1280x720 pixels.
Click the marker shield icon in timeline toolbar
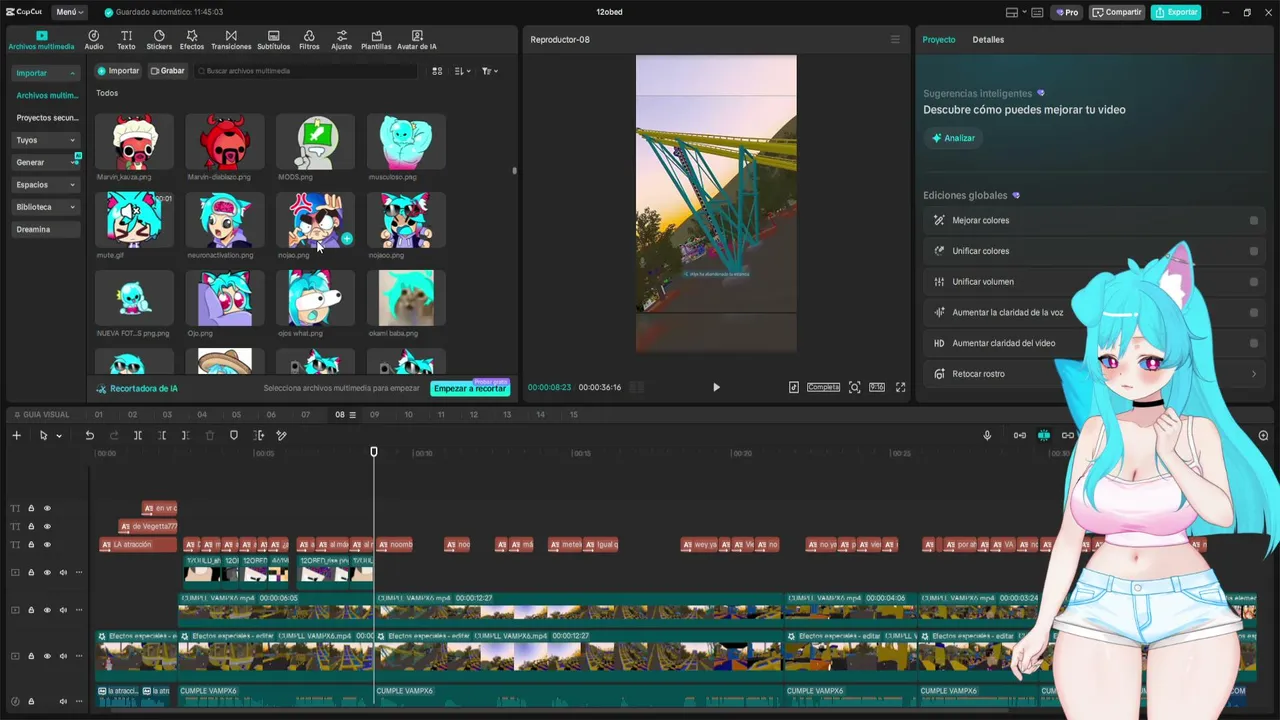[234, 435]
